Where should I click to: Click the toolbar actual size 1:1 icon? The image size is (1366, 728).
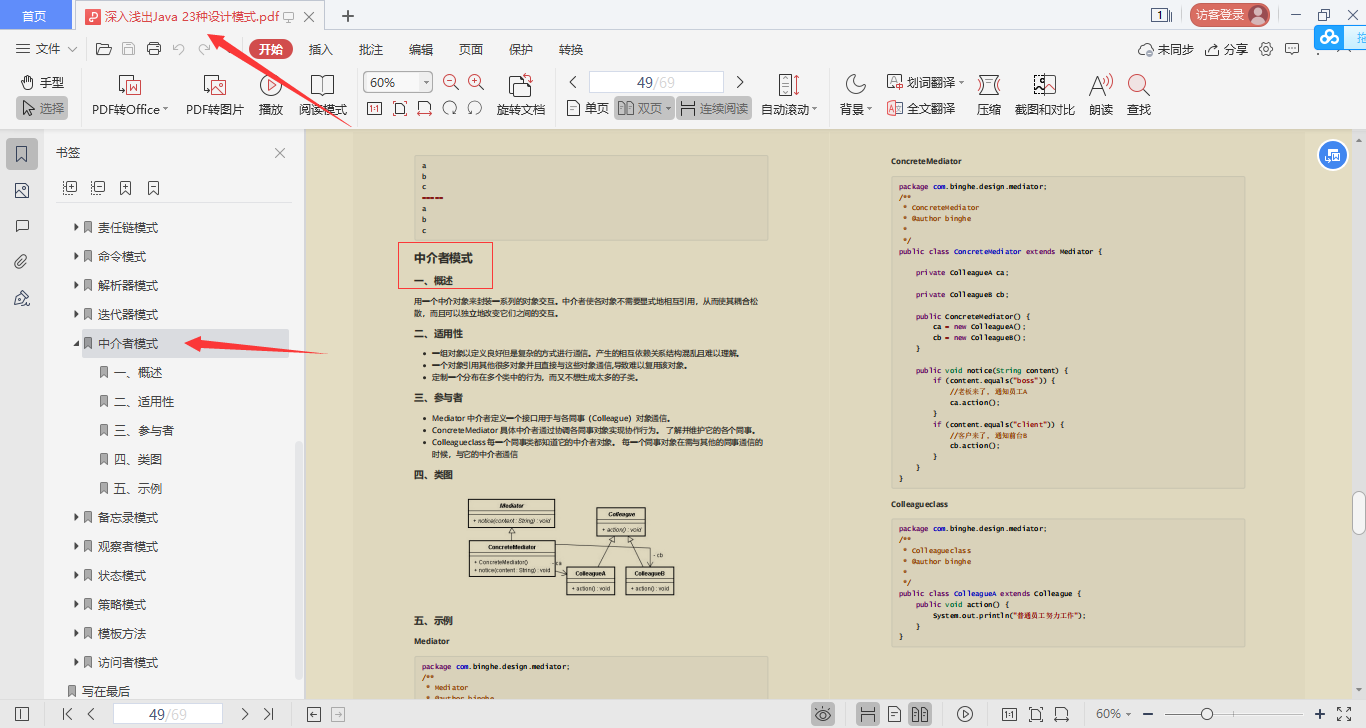pos(375,108)
